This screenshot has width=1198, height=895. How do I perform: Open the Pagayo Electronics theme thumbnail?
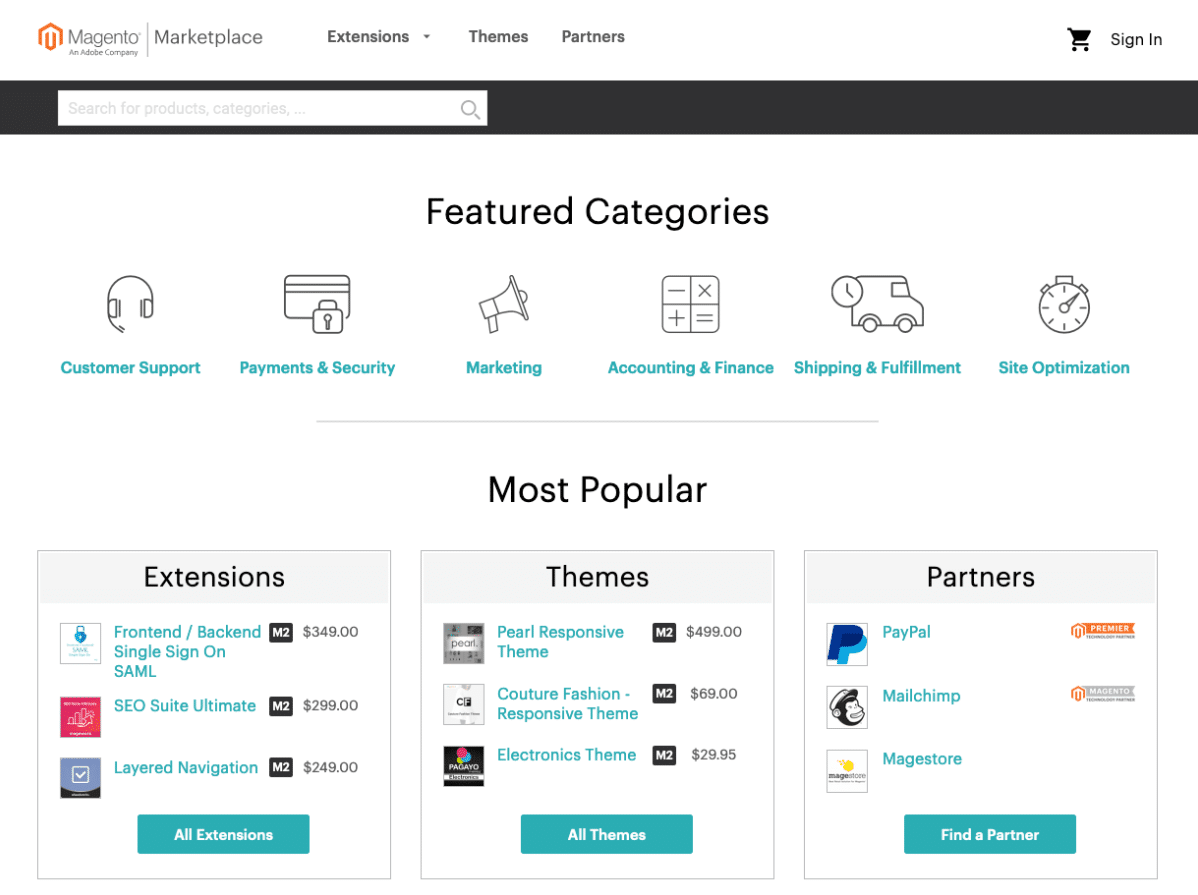[x=464, y=766]
